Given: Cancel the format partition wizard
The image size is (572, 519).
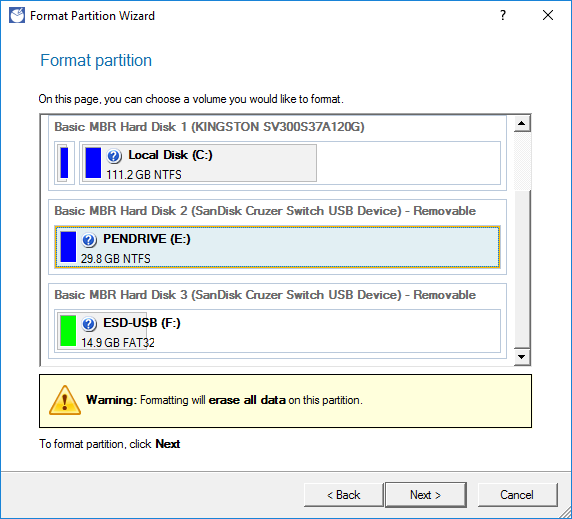Looking at the screenshot, I should pos(517,495).
